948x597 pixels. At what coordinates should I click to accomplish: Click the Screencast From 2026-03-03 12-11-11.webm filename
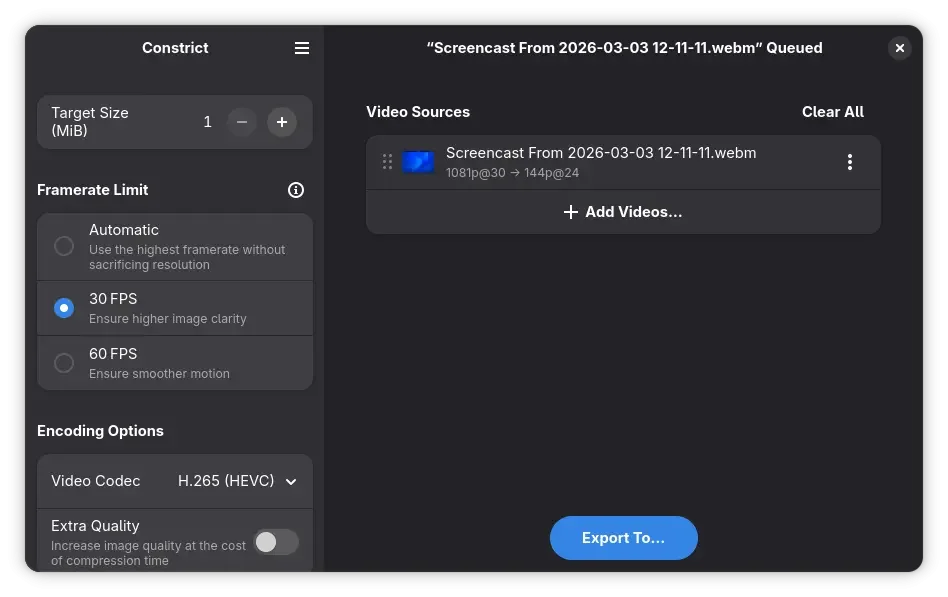[601, 153]
